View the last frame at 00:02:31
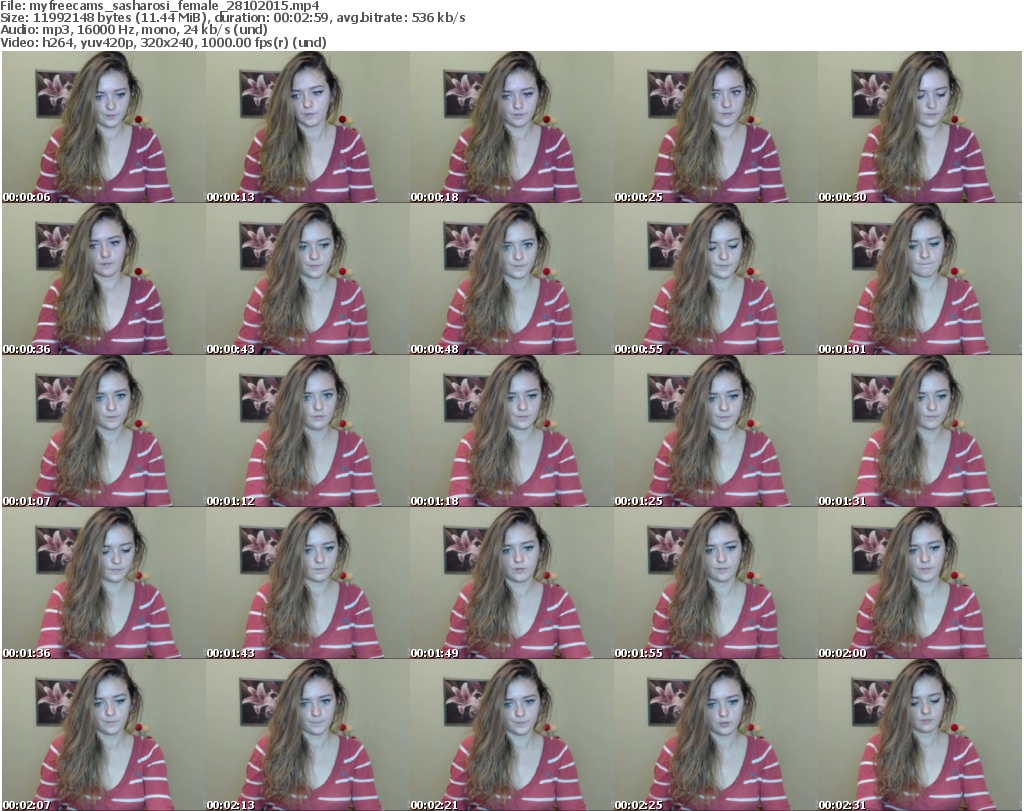 [x=919, y=735]
